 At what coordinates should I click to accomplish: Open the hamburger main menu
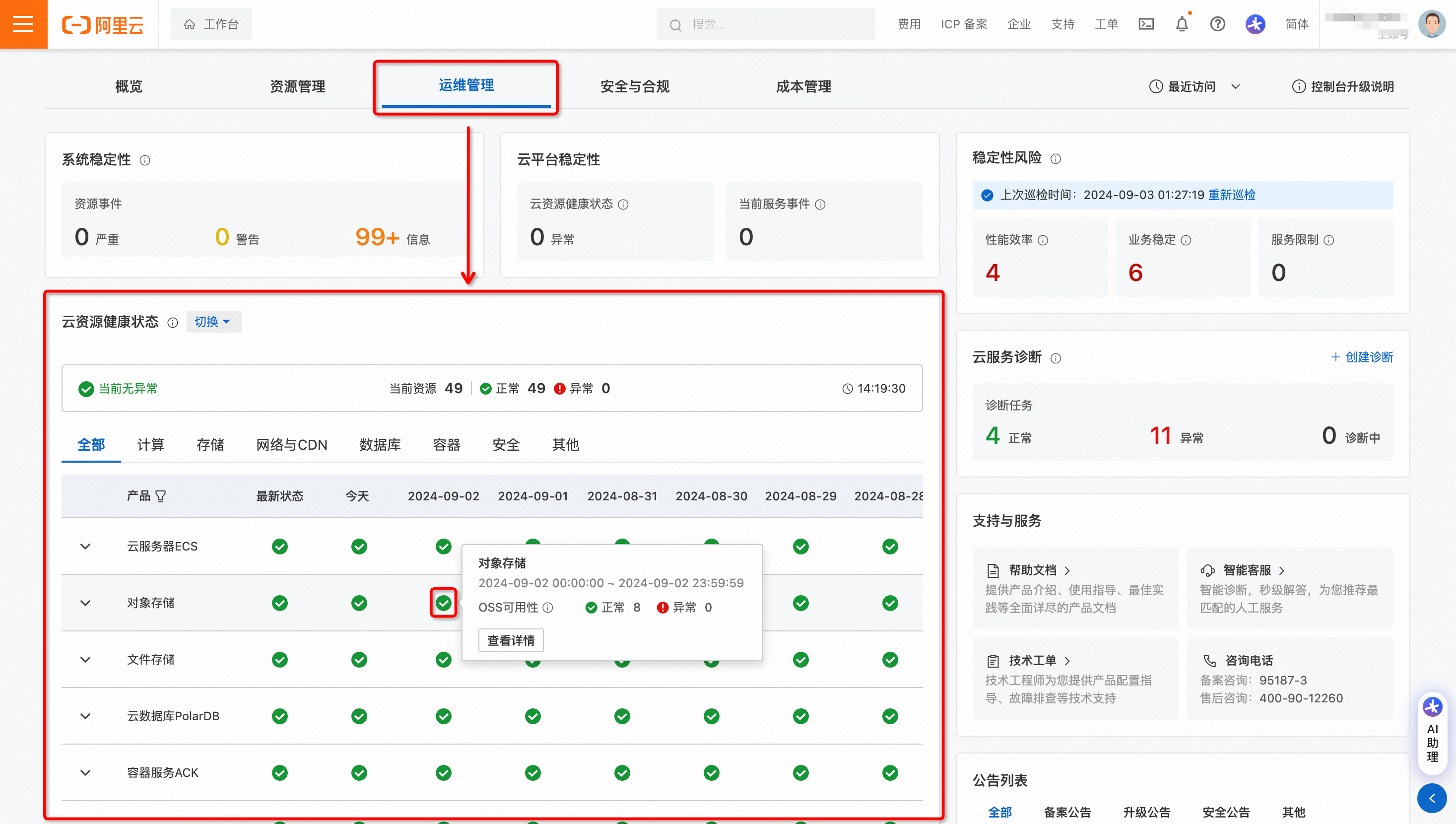pyautogui.click(x=23, y=24)
